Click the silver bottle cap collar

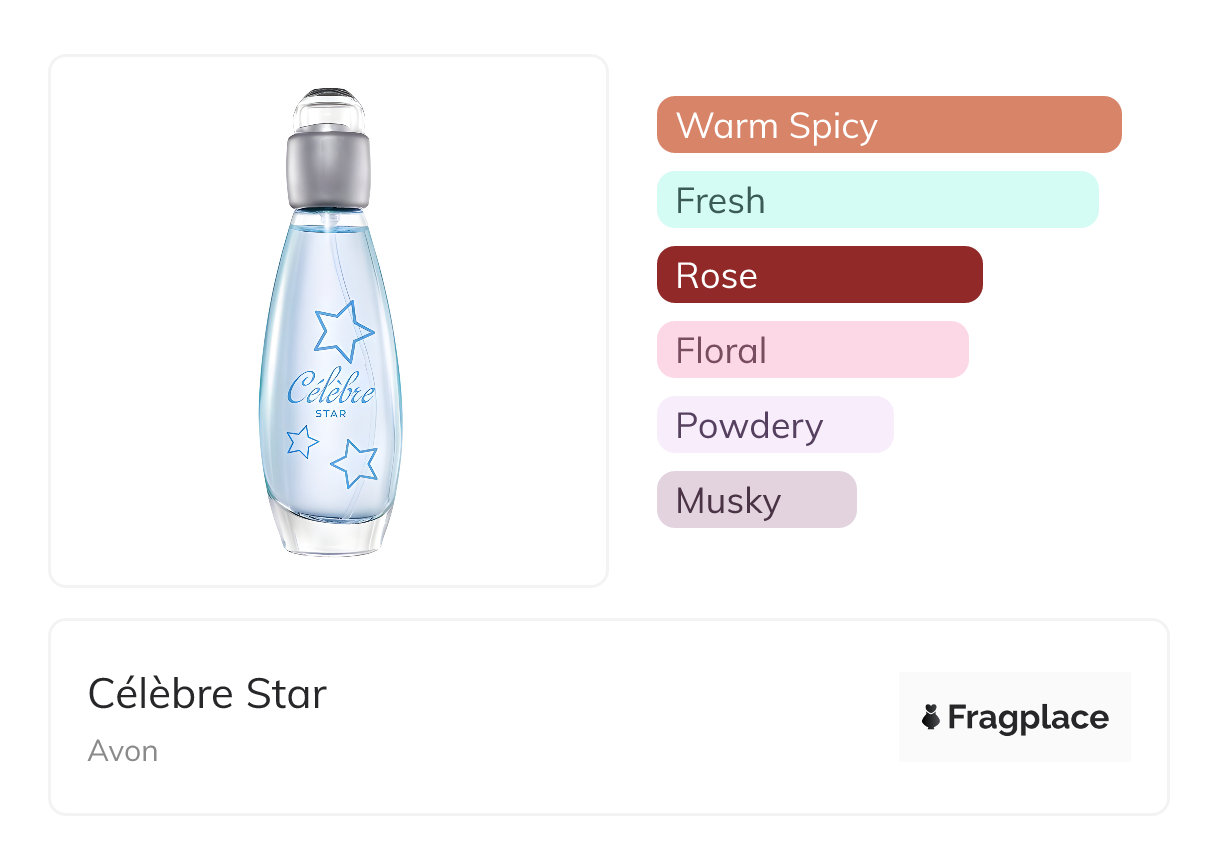(328, 169)
